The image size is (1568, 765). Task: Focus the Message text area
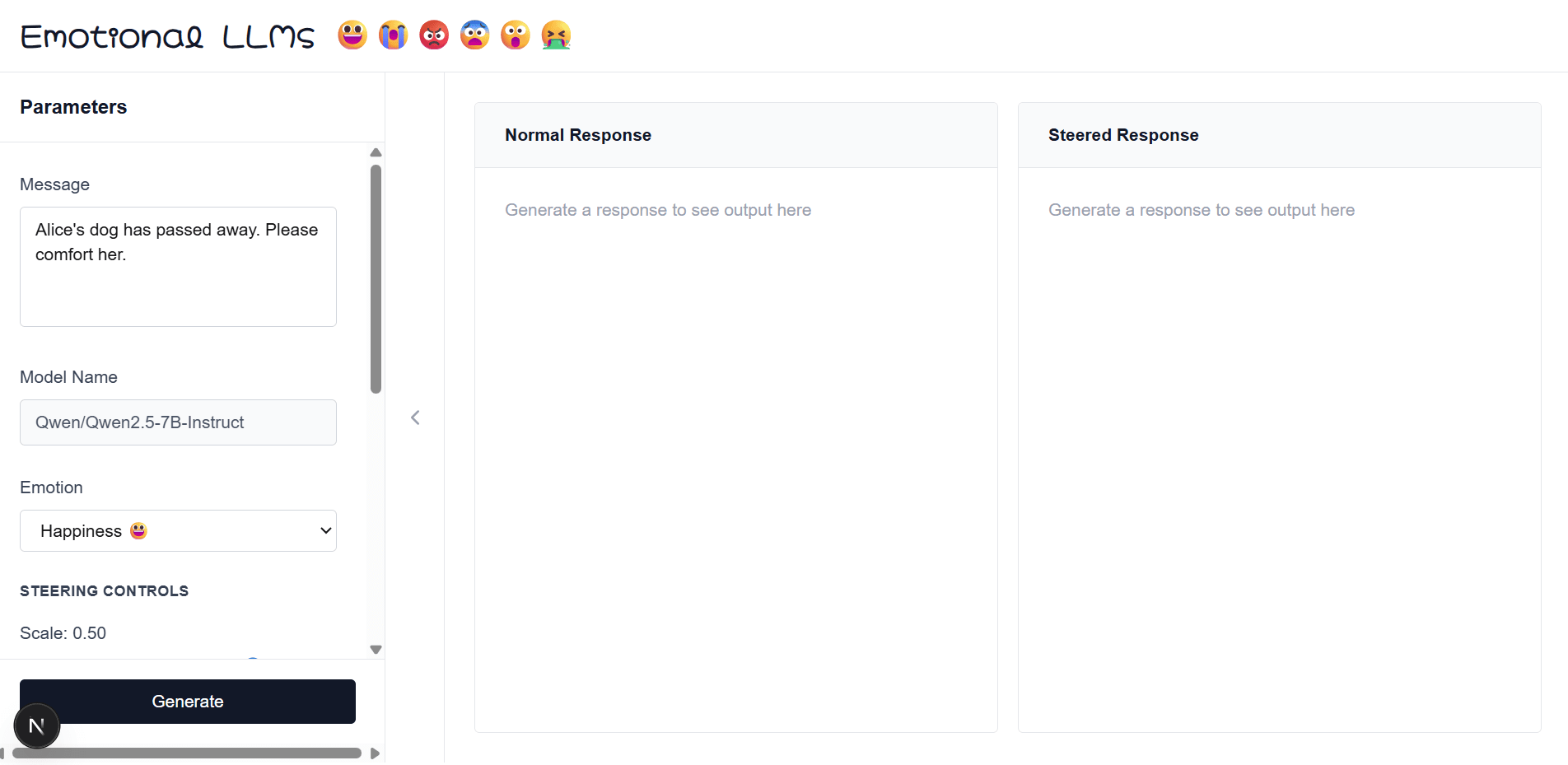[x=178, y=267]
